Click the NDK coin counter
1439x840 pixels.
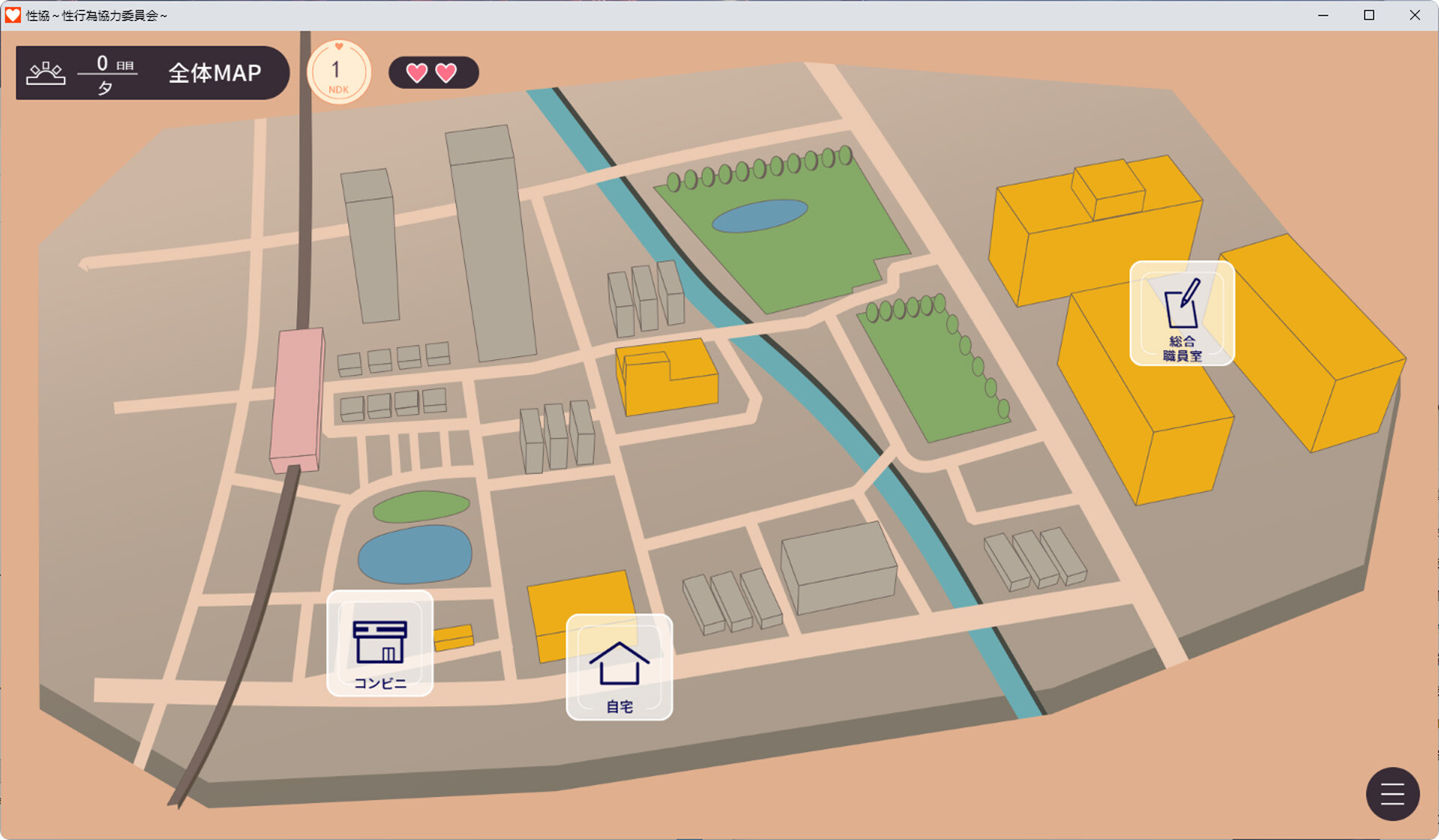339,72
